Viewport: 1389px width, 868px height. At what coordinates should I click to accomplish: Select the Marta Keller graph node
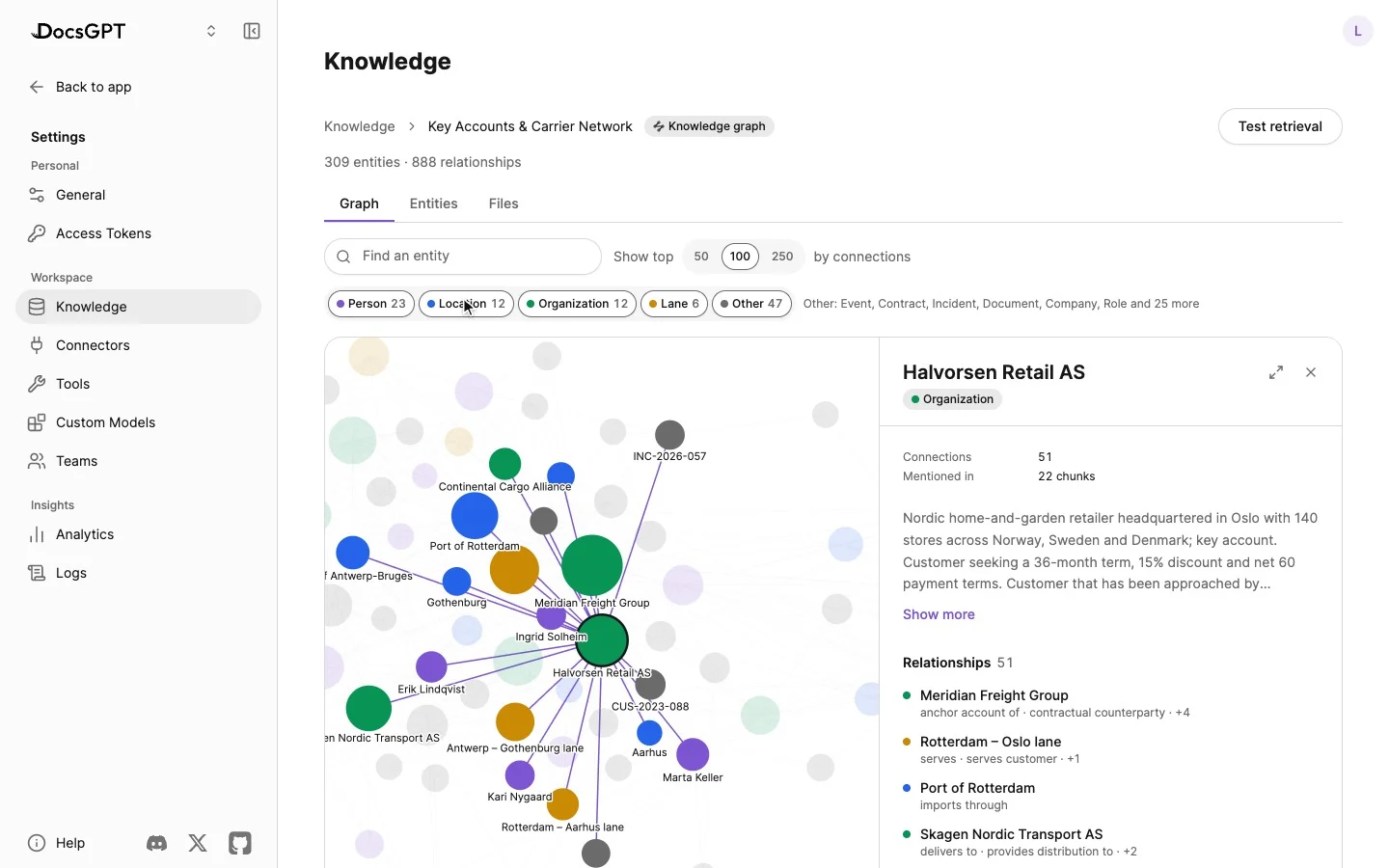[693, 754]
